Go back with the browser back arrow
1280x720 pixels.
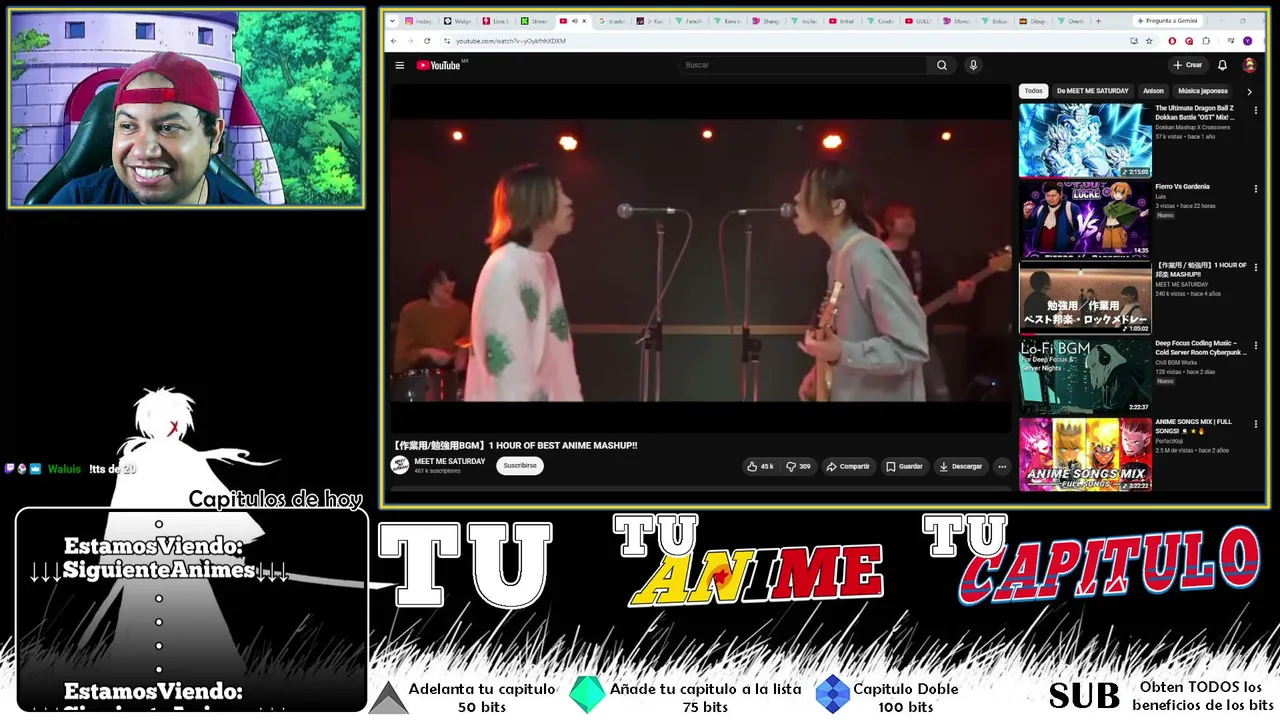[x=394, y=41]
